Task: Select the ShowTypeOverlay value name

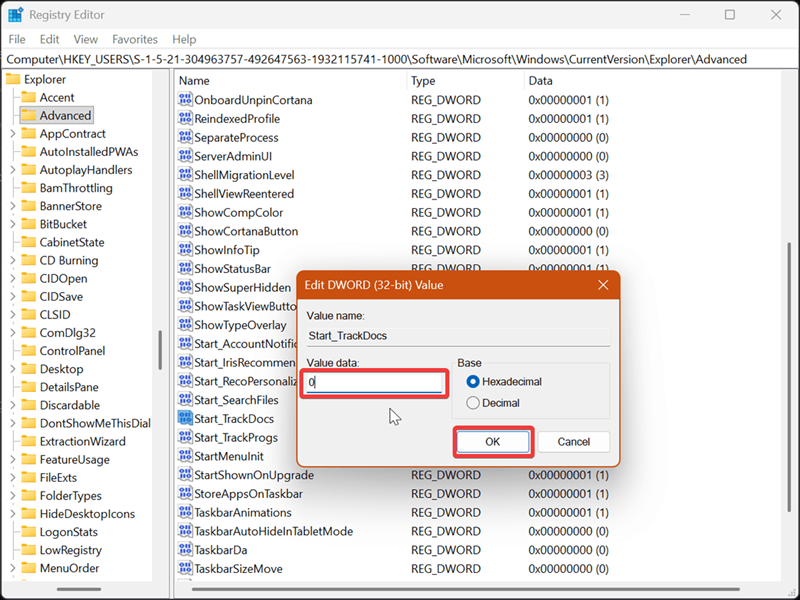Action: click(240, 325)
